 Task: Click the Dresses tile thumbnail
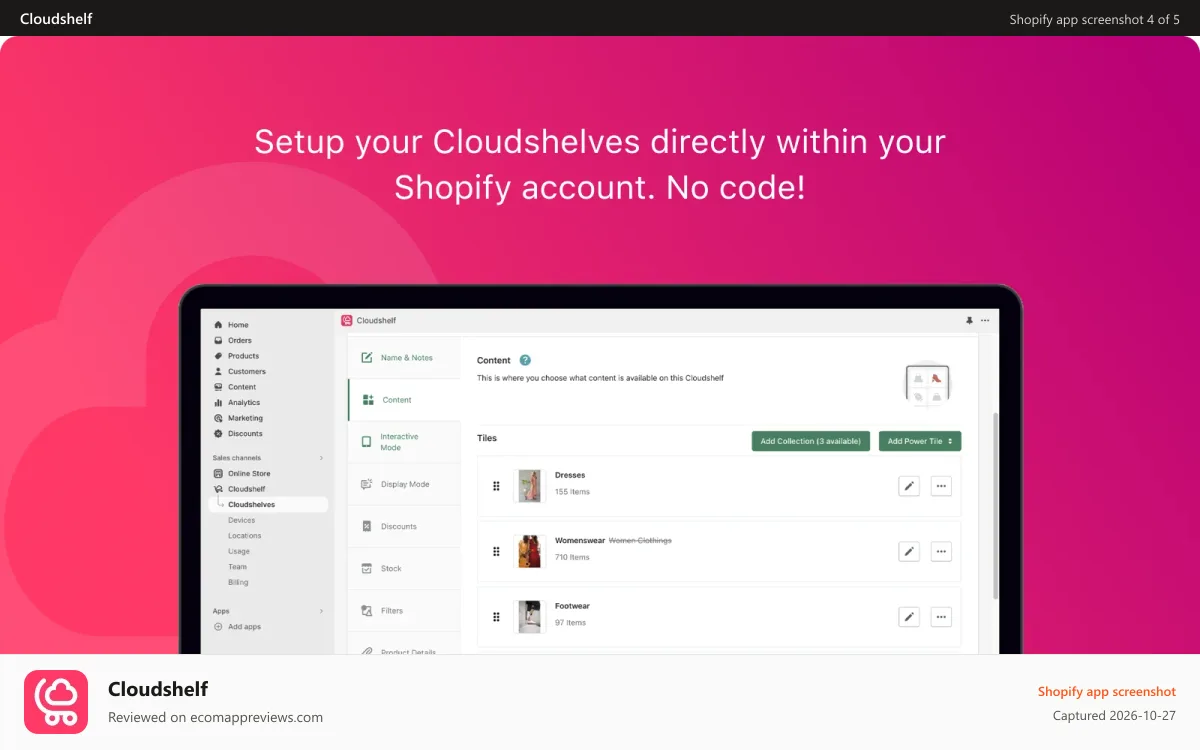pyautogui.click(x=529, y=486)
